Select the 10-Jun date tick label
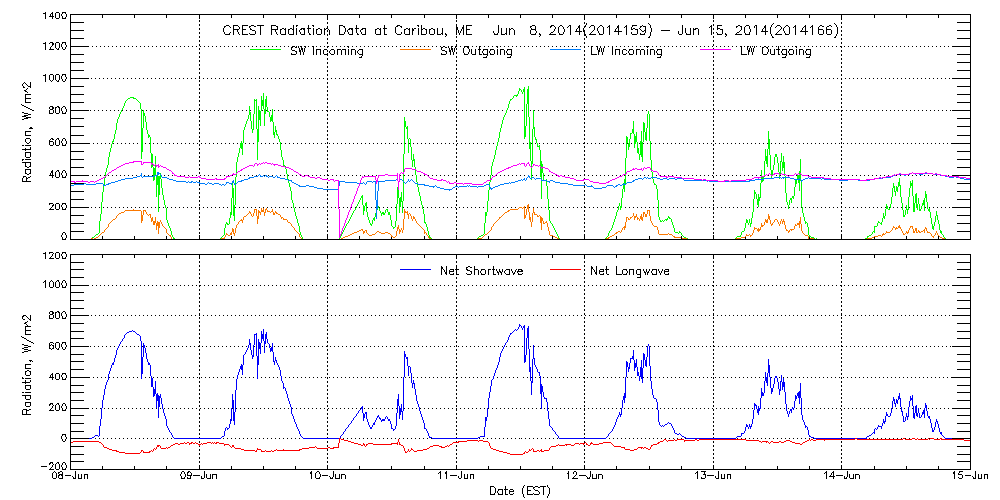Viewport: 1000px width, 500px height. [328, 477]
